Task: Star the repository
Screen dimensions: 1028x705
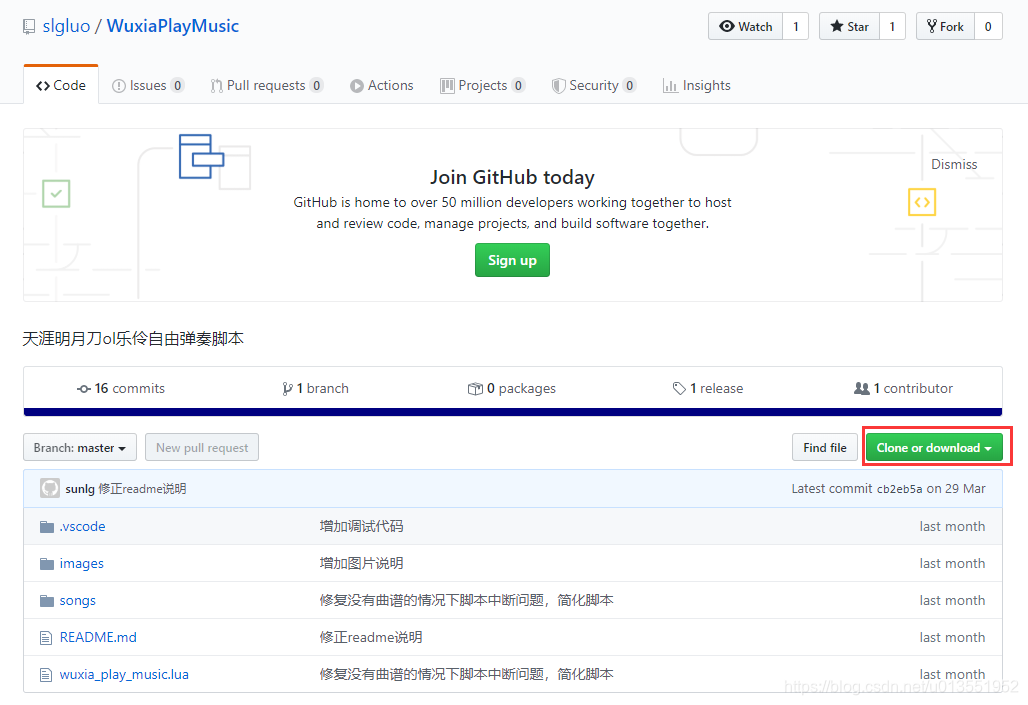Action: [849, 26]
